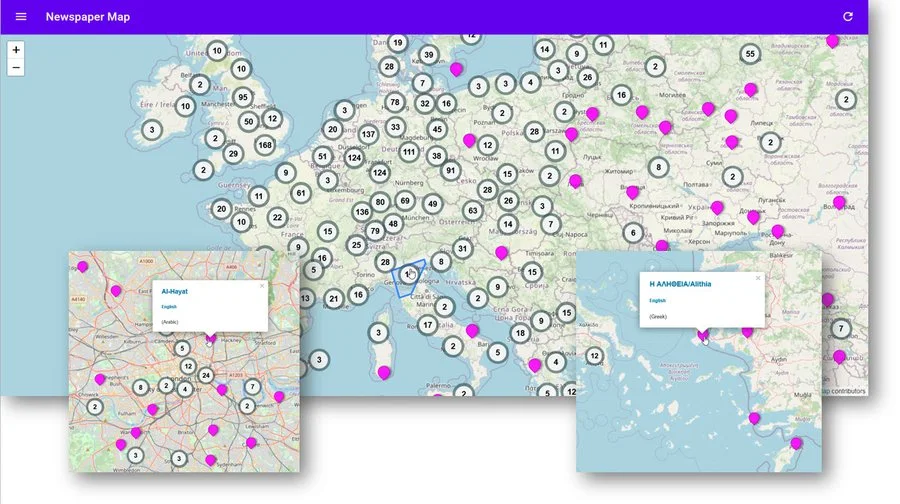900x504 pixels.
Task: Expand the 137 cluster marker
Action: [x=368, y=135]
